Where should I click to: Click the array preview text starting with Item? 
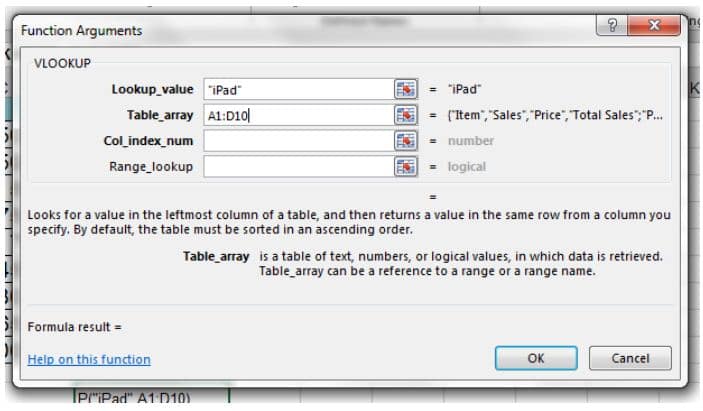click(x=555, y=115)
